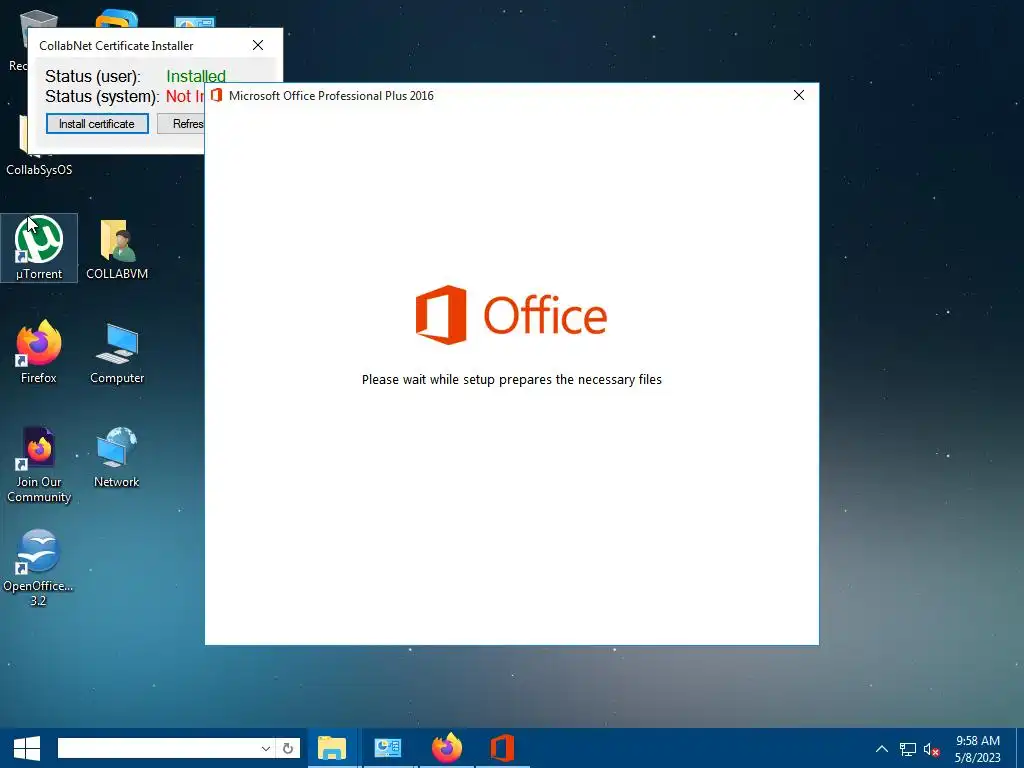
Task: Click the Office icon in setup title bar
Action: [x=217, y=95]
